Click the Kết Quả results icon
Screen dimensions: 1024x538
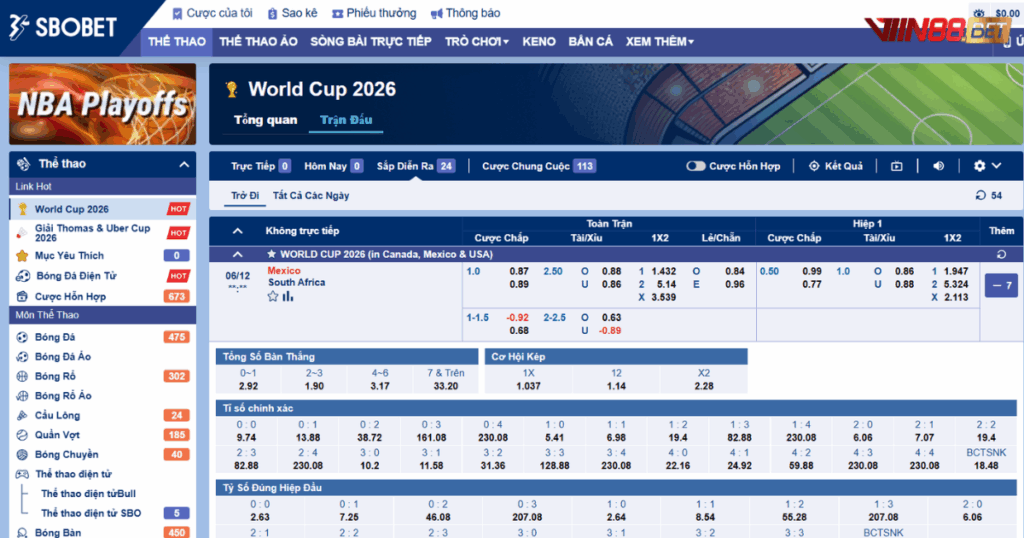click(814, 166)
